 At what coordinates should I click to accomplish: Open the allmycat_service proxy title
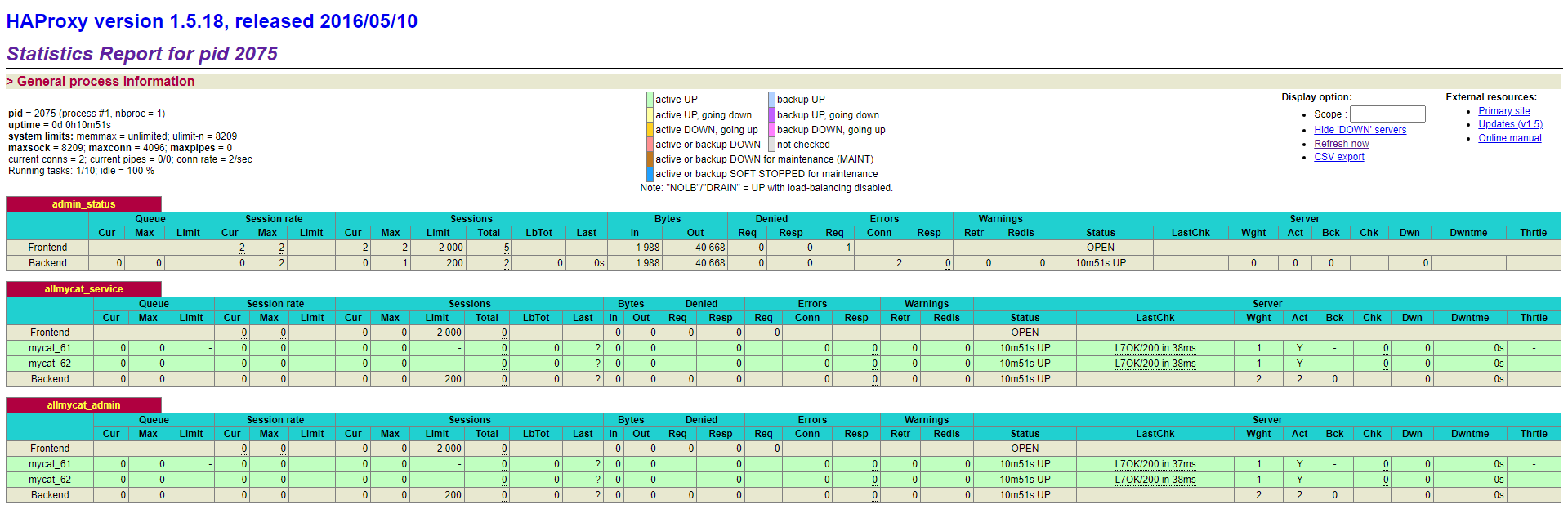tap(83, 289)
